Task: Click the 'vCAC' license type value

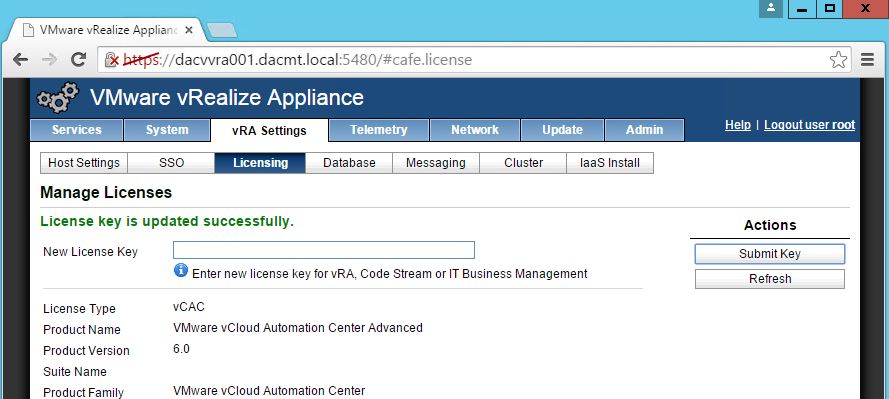Action: [189, 307]
